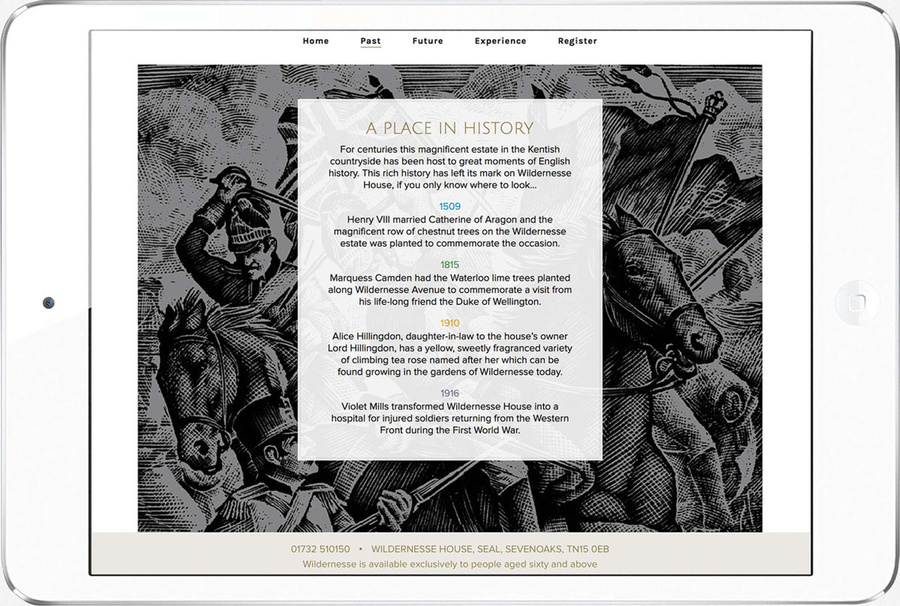Click the footer age sixty and above notice
This screenshot has height=606, width=900.
tap(450, 564)
